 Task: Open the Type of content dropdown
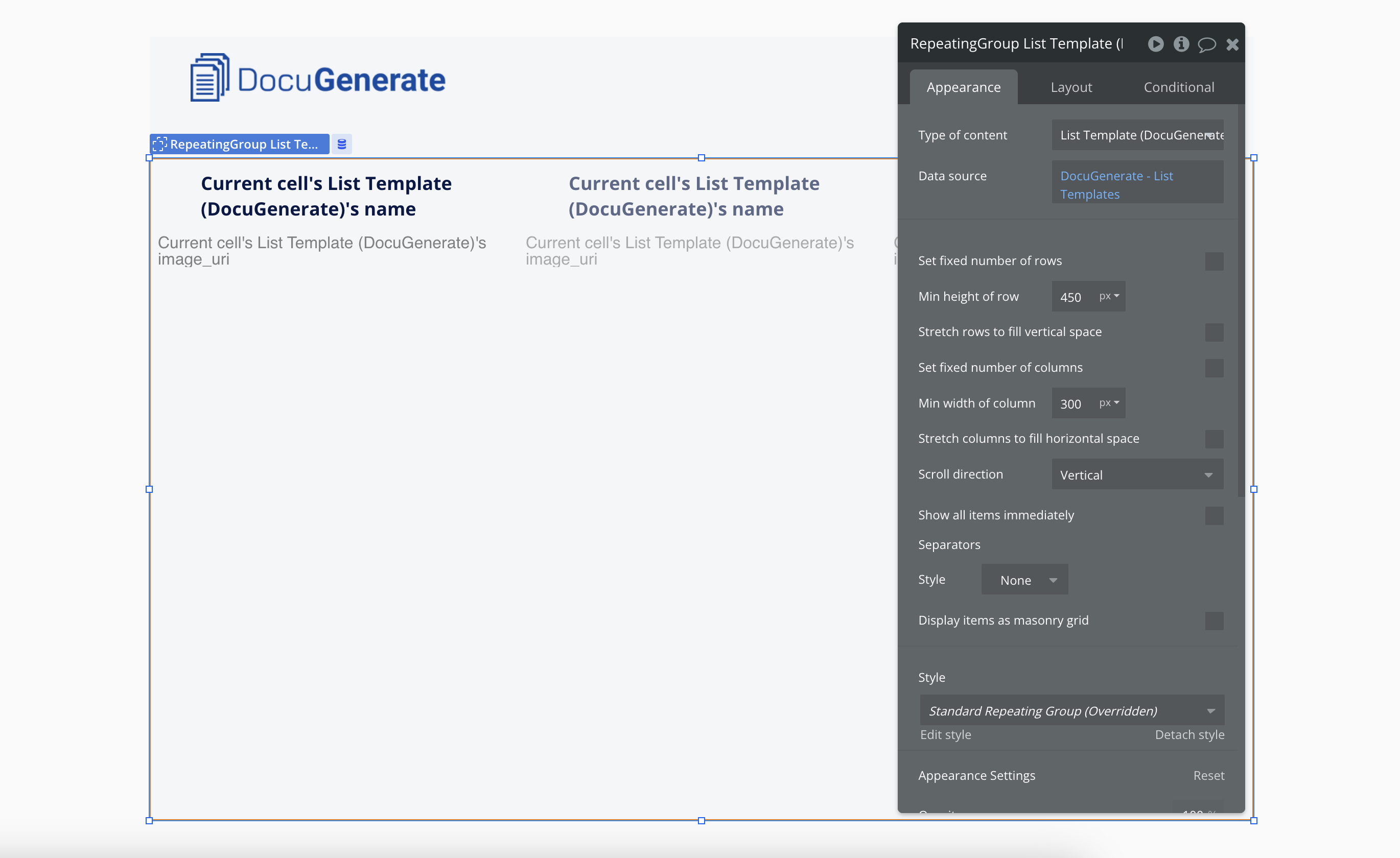coord(1137,135)
